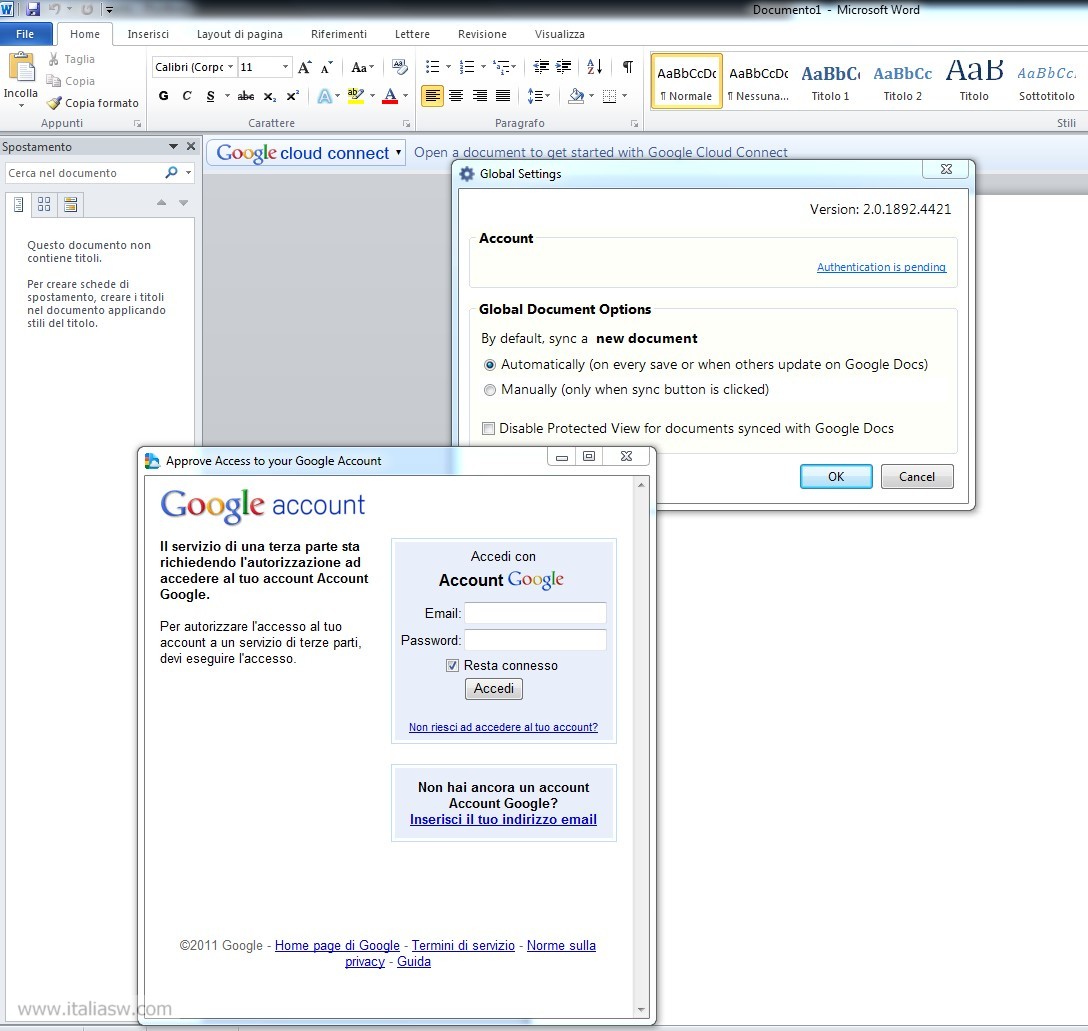Click the Copia formato paintbrush
The width and height of the screenshot is (1088, 1031).
pos(53,103)
